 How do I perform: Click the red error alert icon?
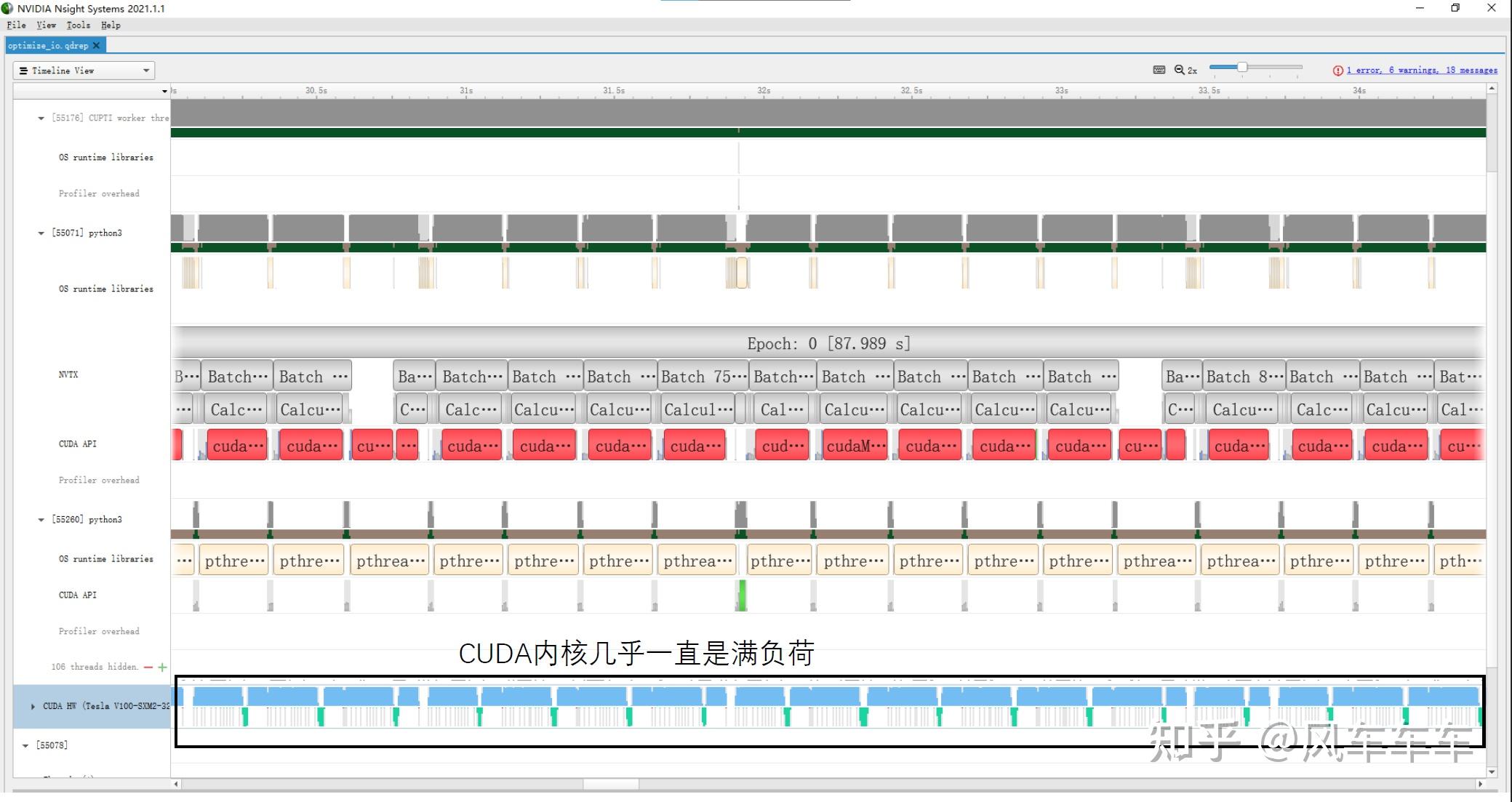point(1337,71)
